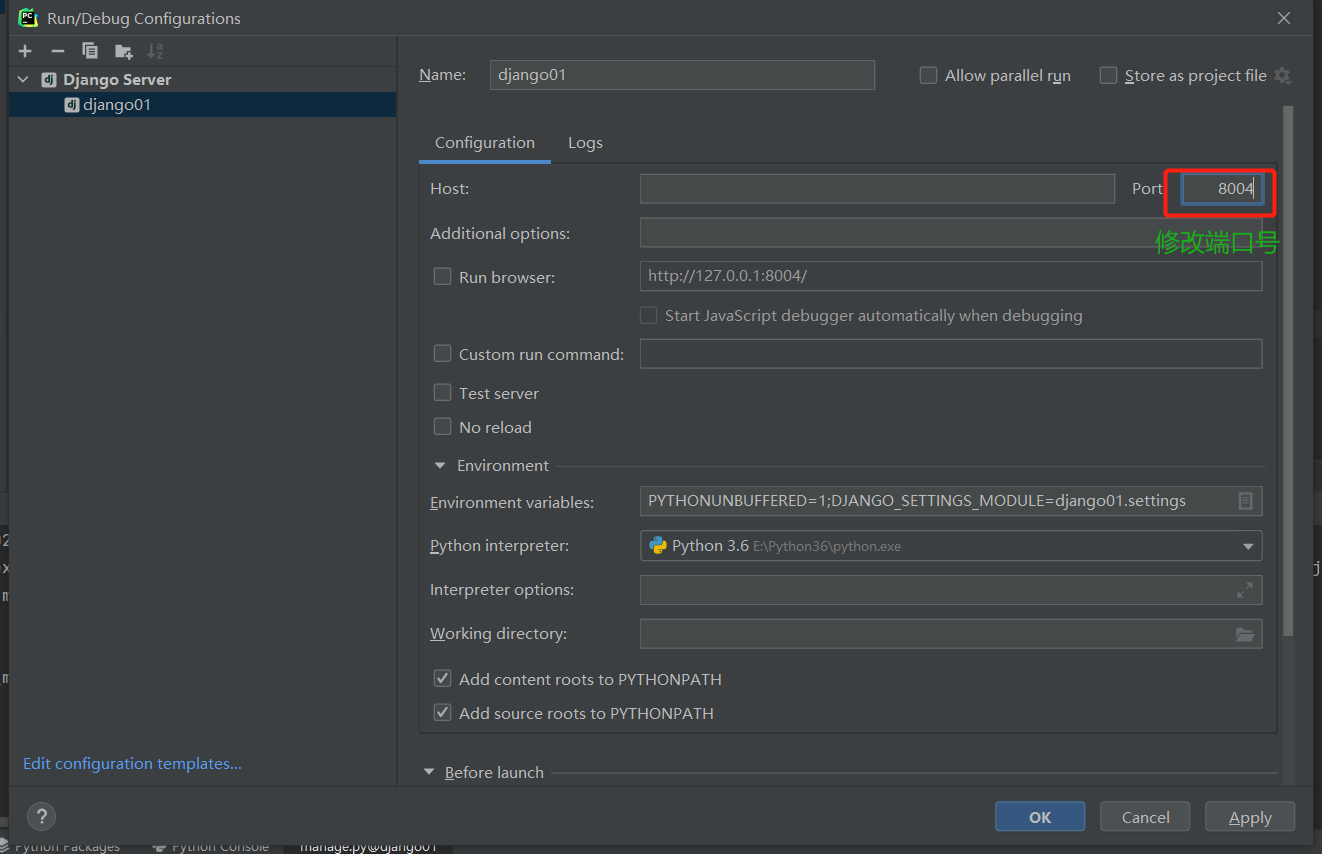
Task: Open Edit configuration templates link
Action: pos(132,763)
